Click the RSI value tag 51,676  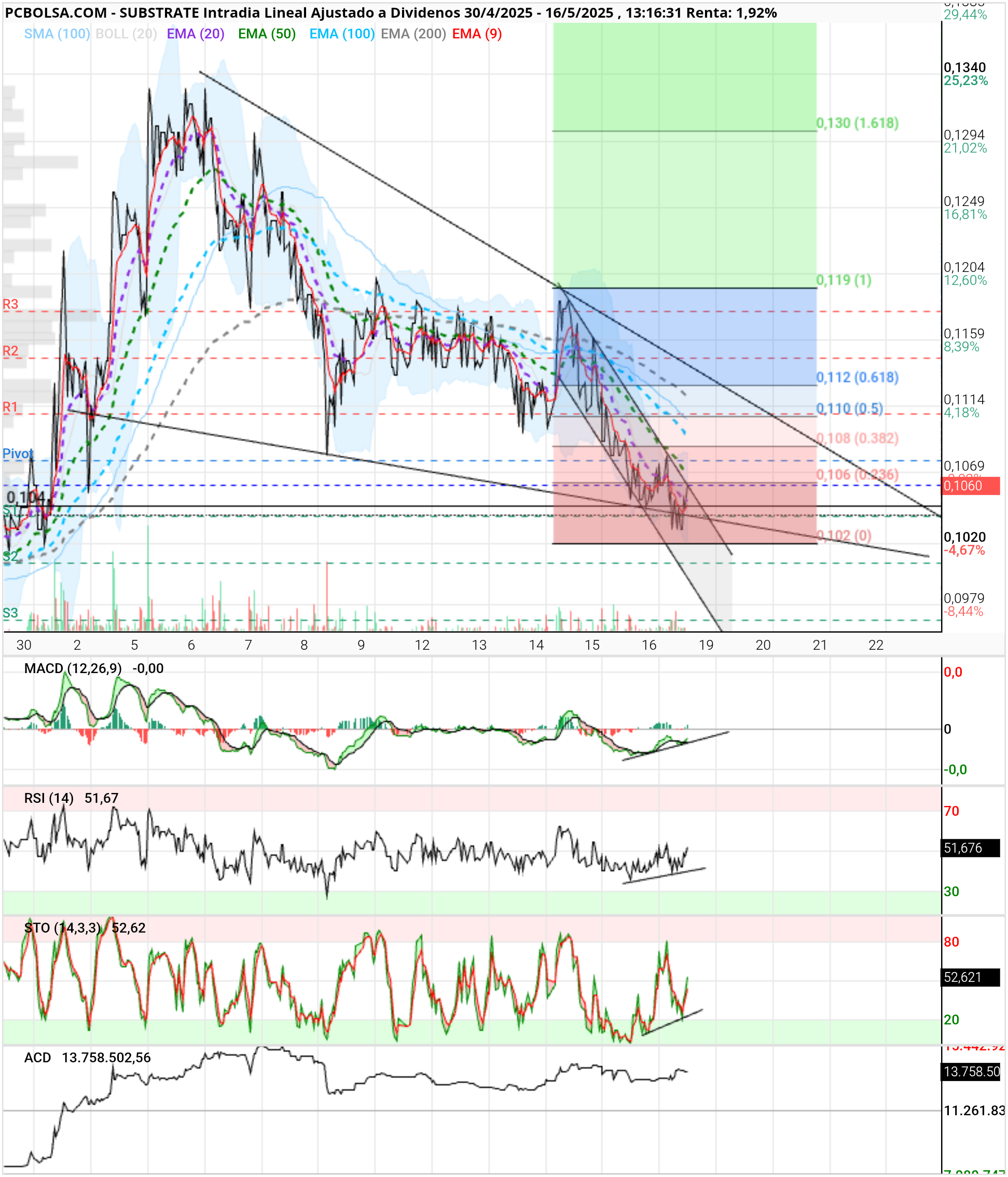coord(971,848)
